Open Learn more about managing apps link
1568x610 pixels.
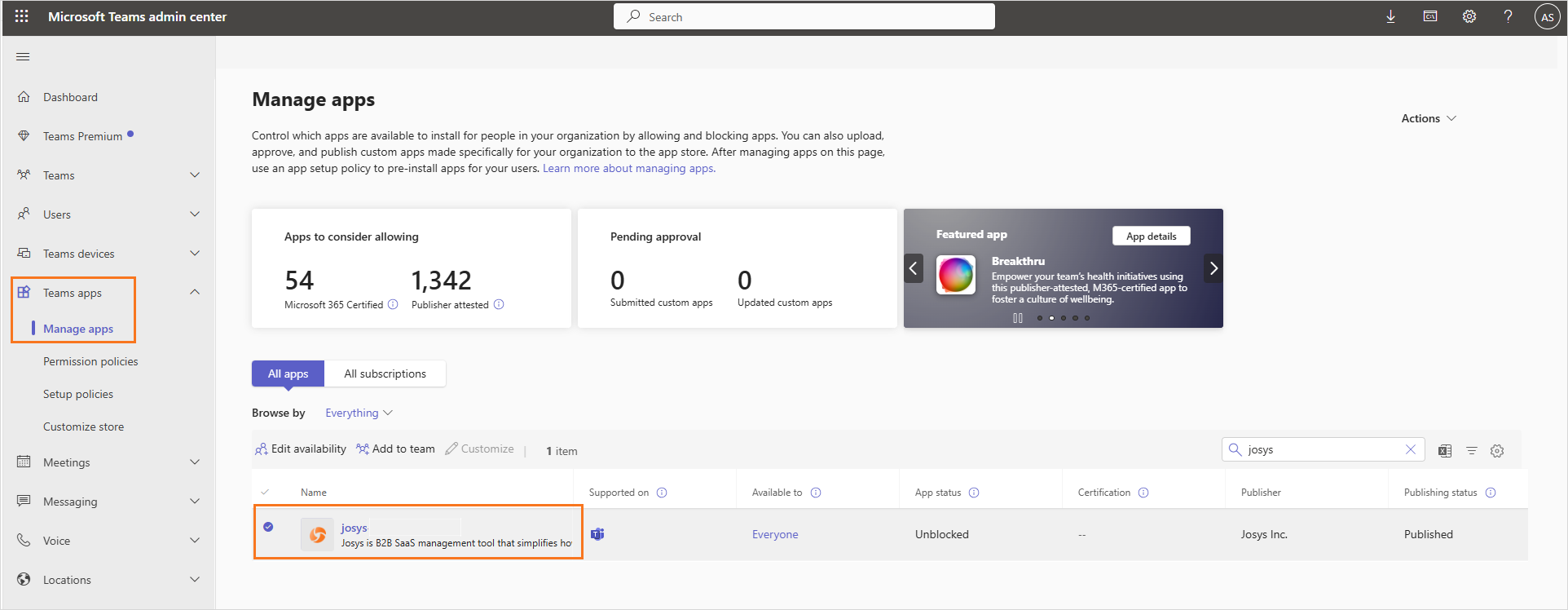[629, 168]
